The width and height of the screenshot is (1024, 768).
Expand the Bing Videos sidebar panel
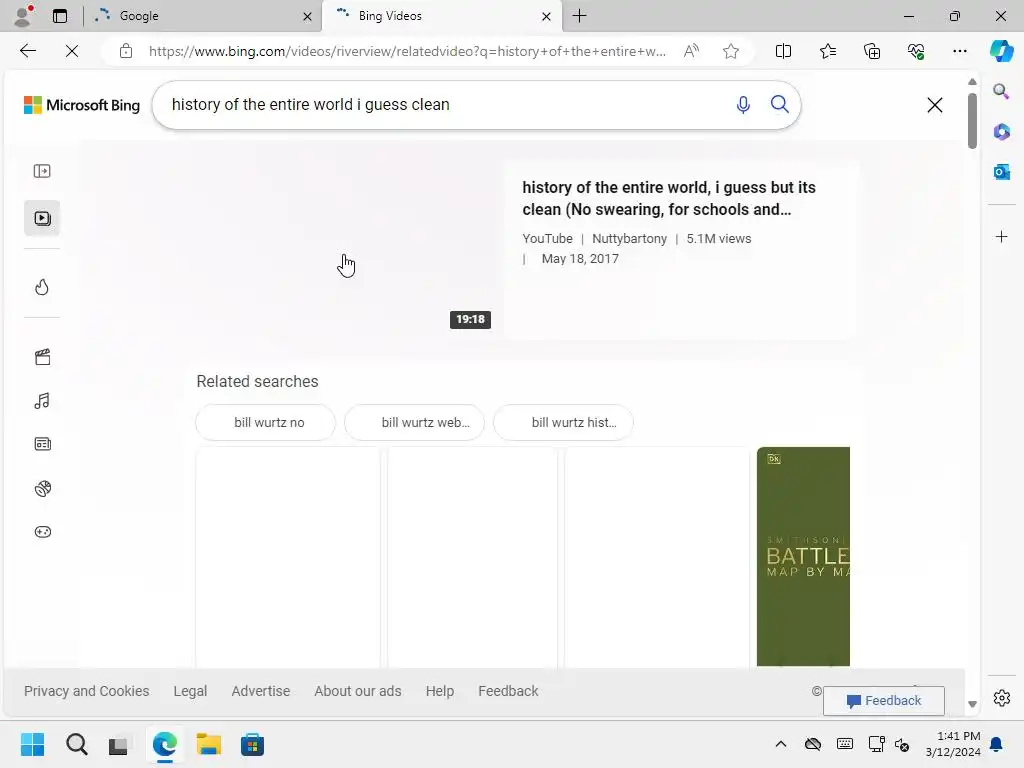click(x=42, y=171)
